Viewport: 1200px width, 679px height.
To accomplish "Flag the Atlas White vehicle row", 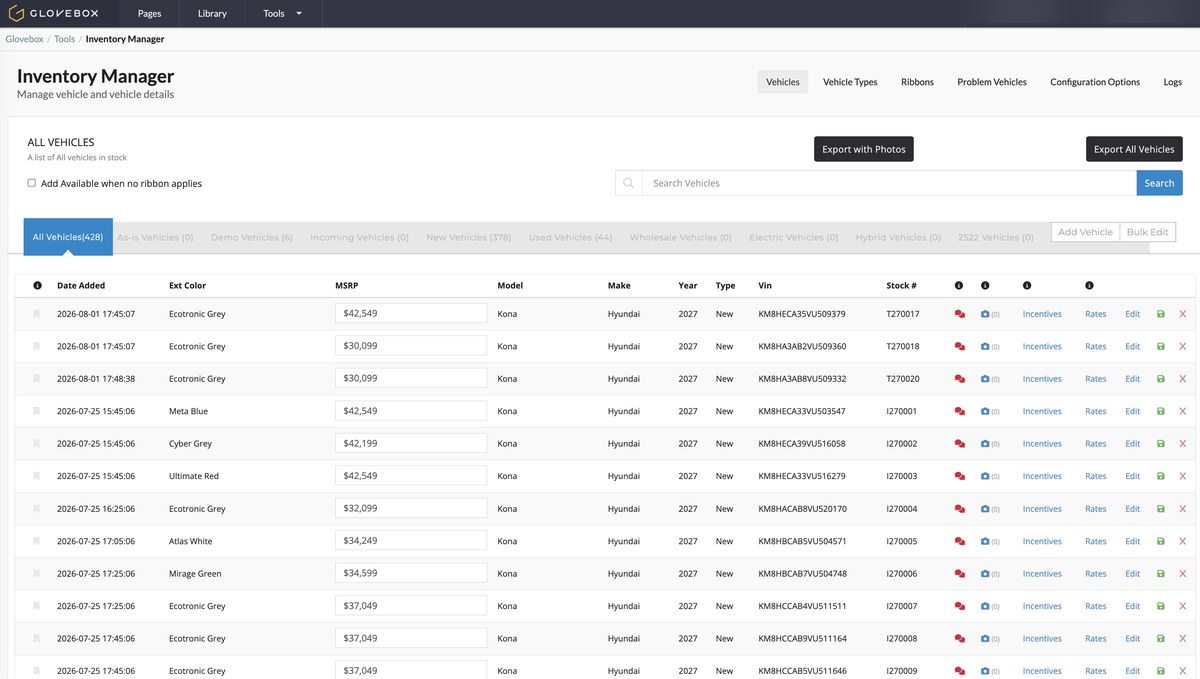I will pyautogui.click(x=36, y=541).
